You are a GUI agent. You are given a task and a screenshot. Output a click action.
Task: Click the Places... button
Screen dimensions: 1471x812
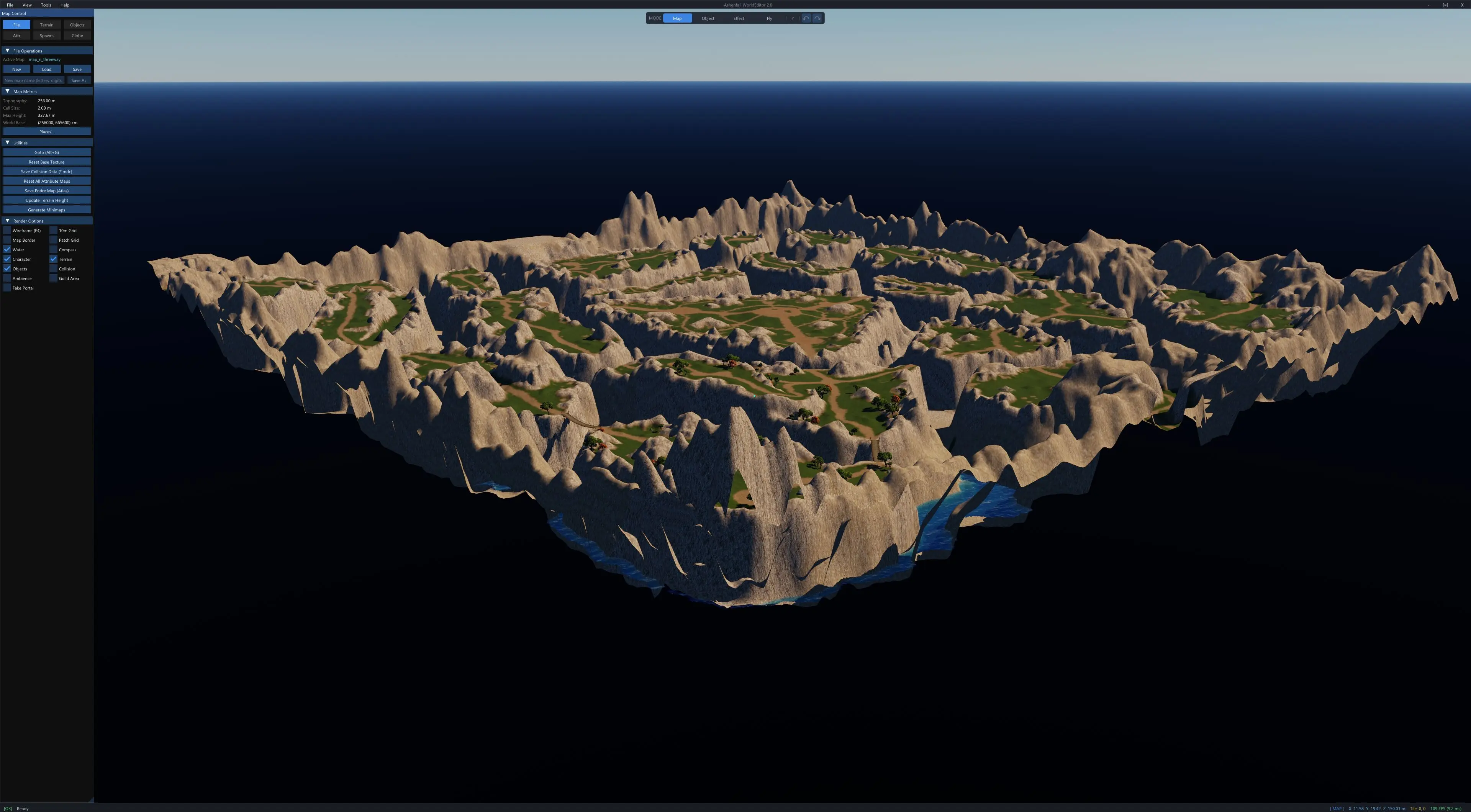click(47, 132)
